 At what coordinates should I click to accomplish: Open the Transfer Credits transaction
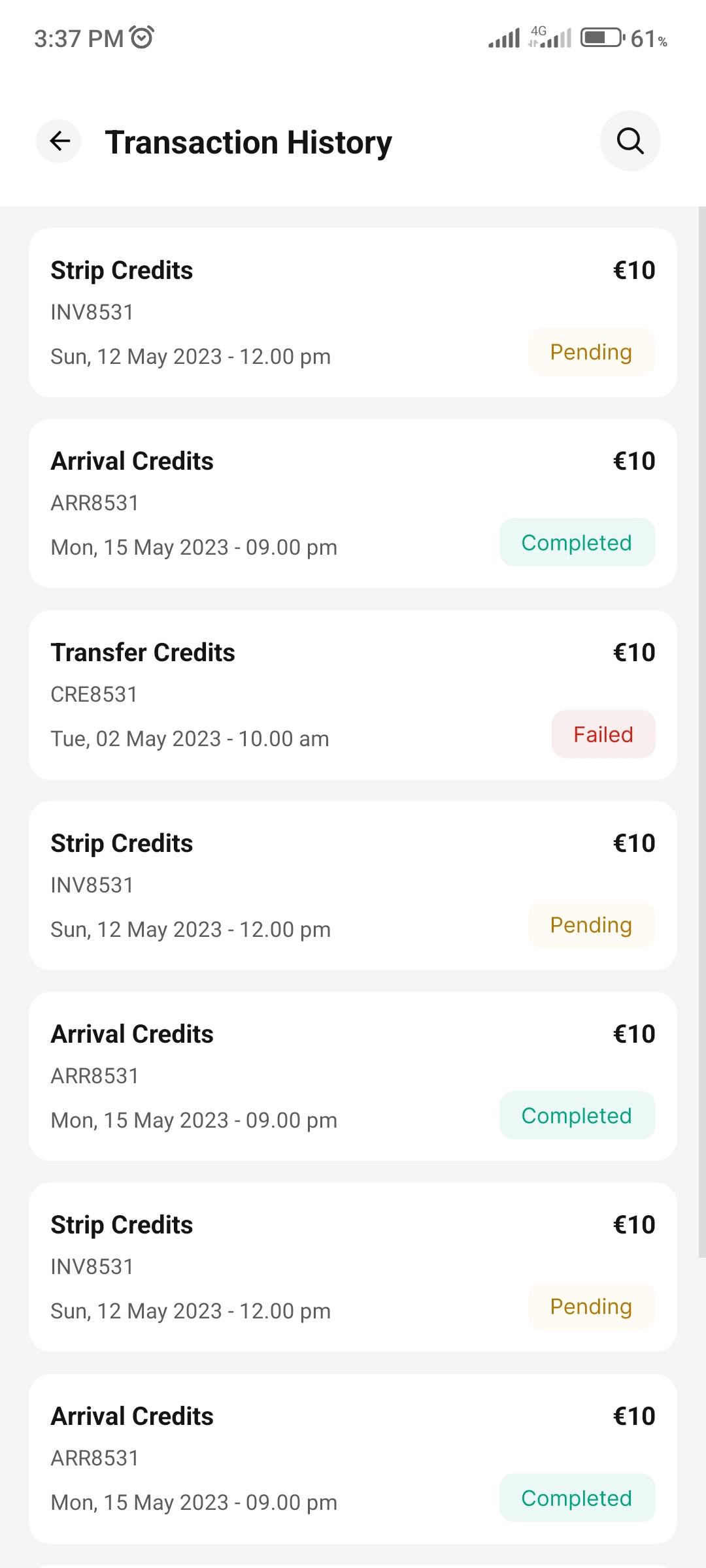[x=143, y=653]
